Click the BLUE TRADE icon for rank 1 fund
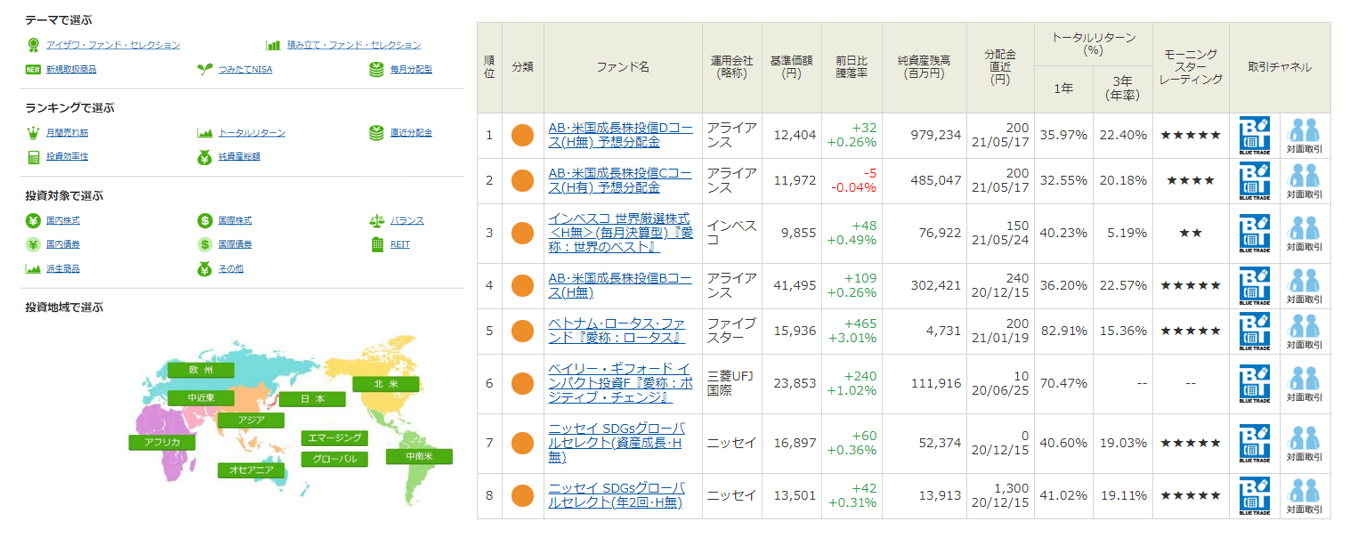This screenshot has height=536, width=1348. pos(1254,135)
